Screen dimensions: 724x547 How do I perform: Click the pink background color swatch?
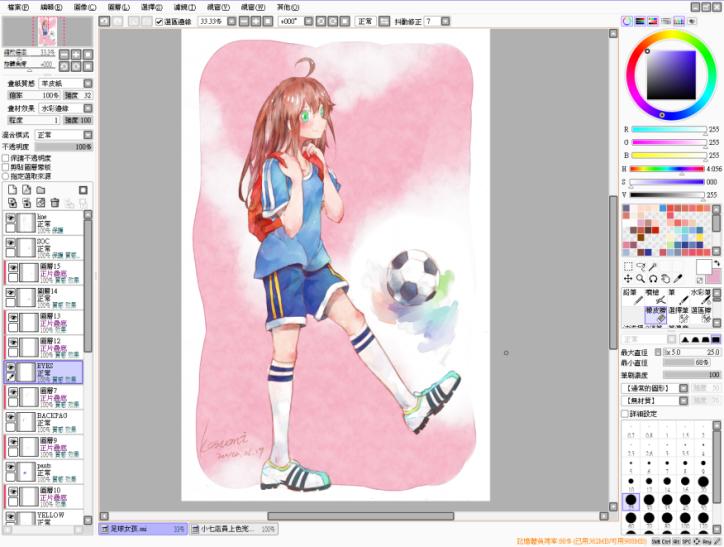pos(713,277)
